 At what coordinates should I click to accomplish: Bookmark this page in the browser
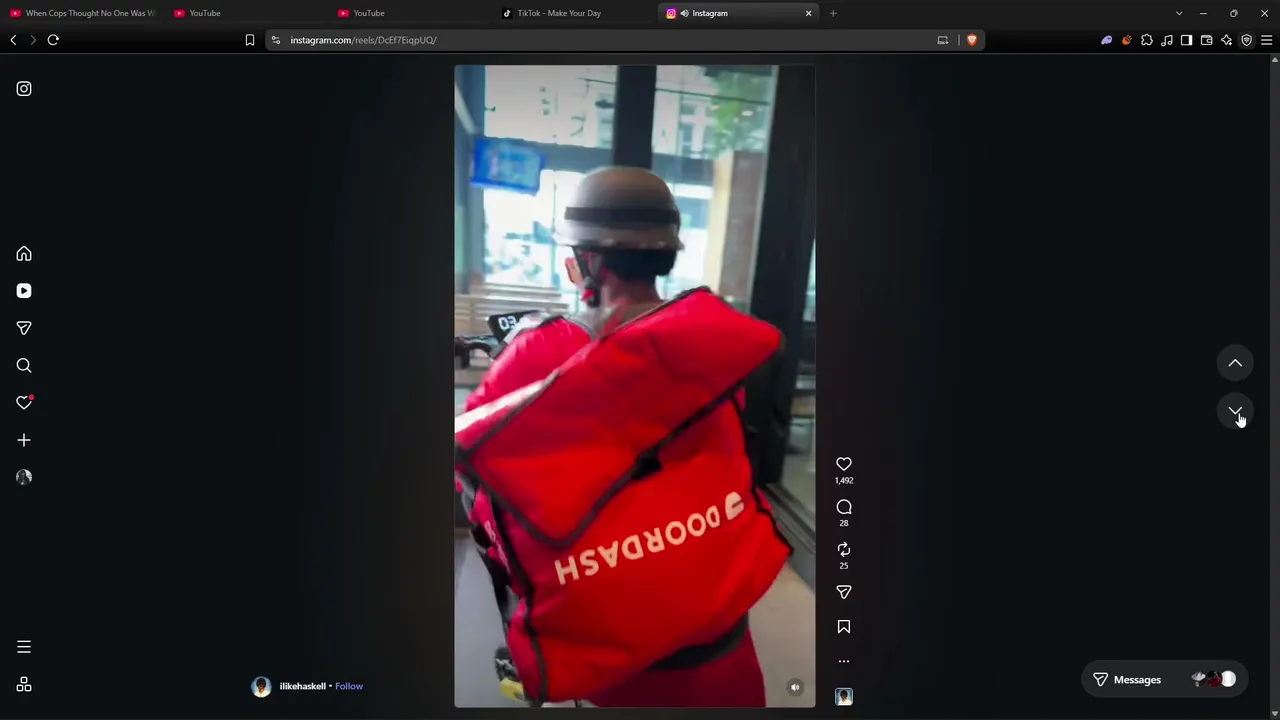pos(250,40)
